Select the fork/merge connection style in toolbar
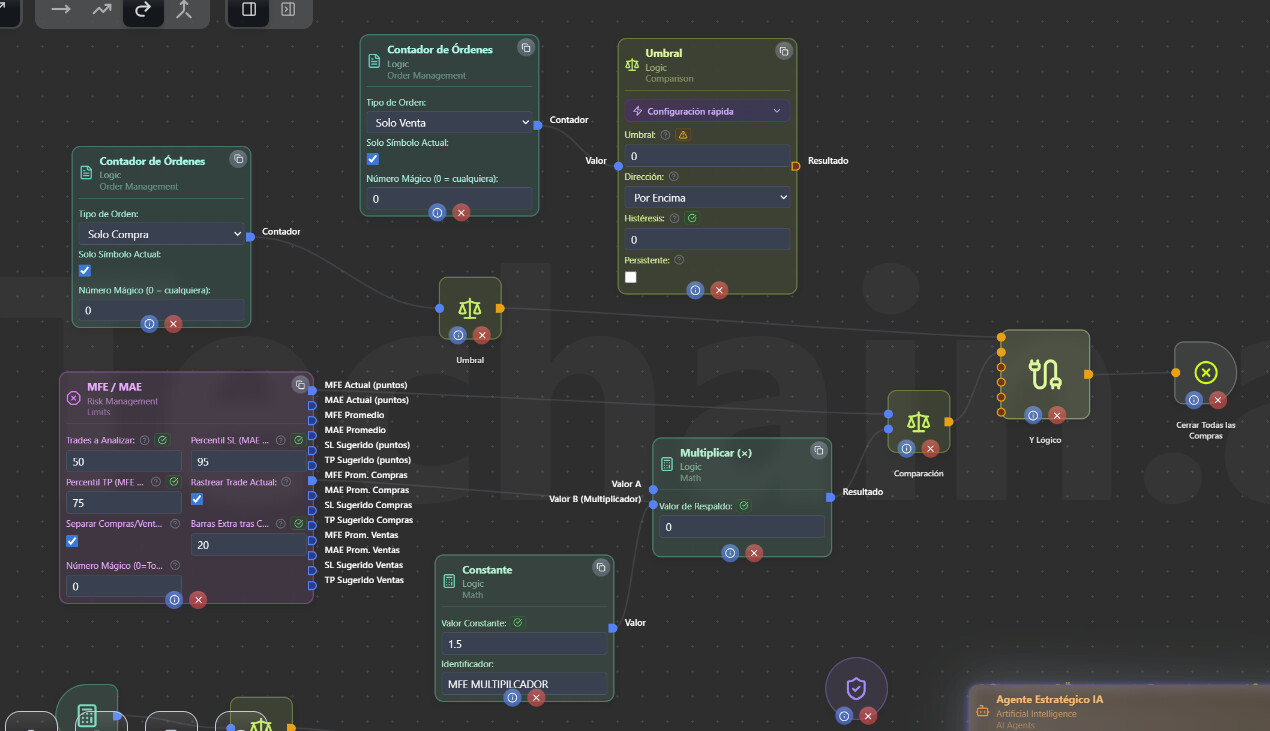The height and width of the screenshot is (731, 1270). (x=183, y=10)
